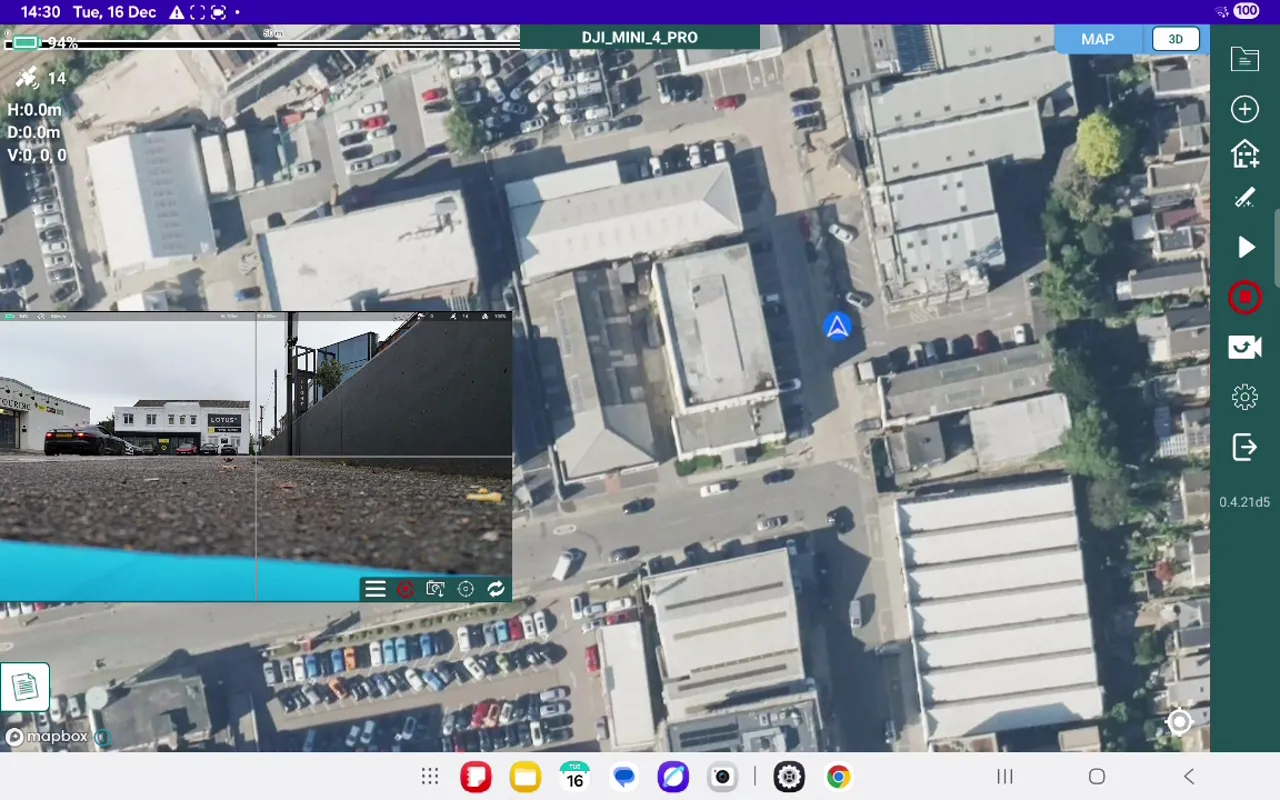Switch camera view using the camera icon

pos(1245,347)
